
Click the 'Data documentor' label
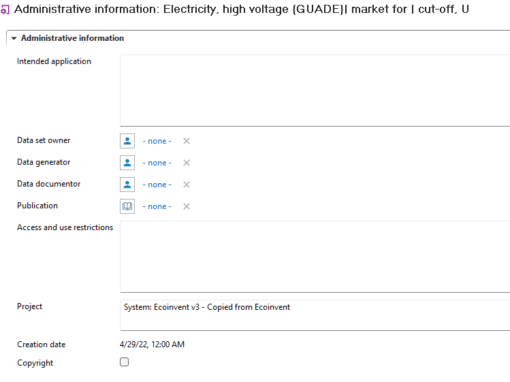49,184
